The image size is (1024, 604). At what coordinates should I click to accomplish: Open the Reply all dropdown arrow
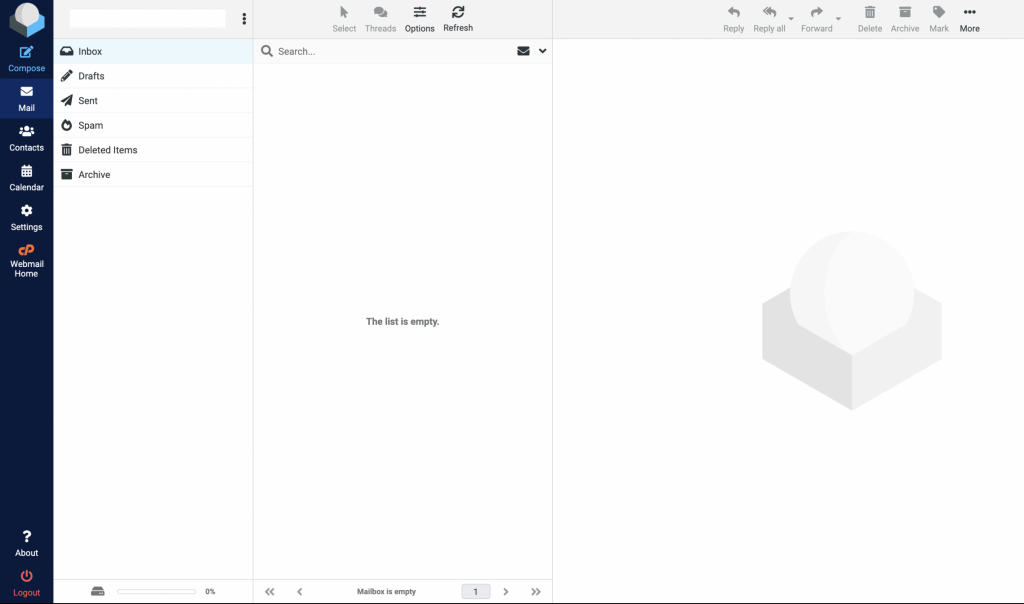789,20
